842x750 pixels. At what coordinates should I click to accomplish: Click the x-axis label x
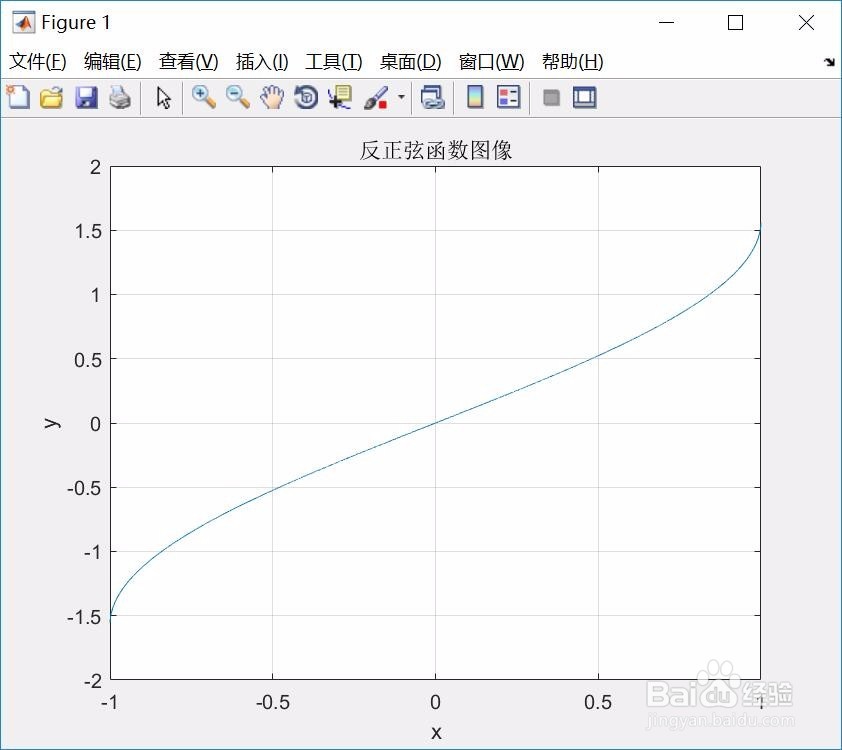(436, 732)
